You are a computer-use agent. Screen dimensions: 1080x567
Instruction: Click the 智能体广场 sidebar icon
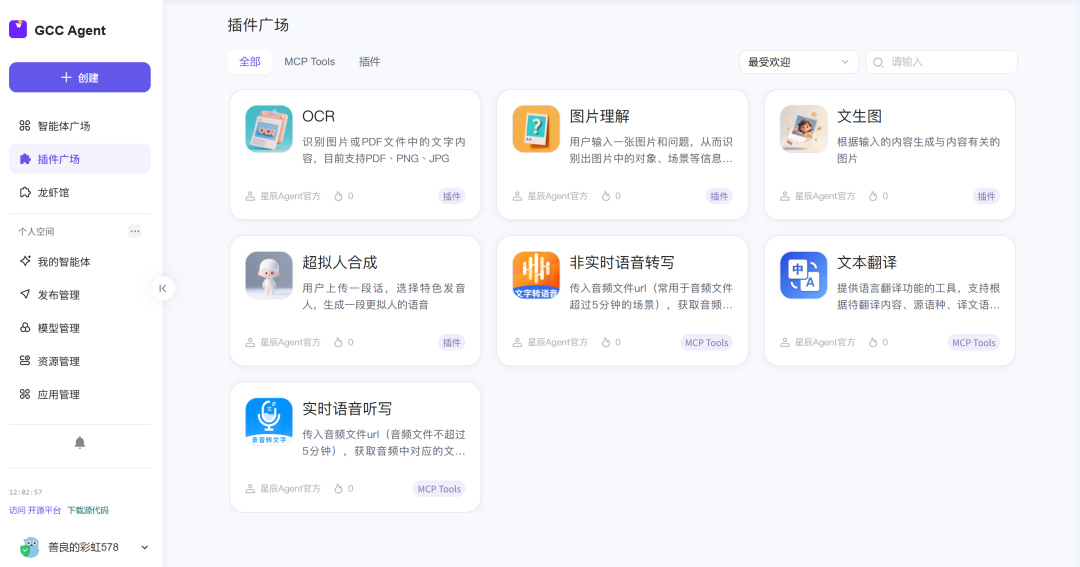pos(25,125)
